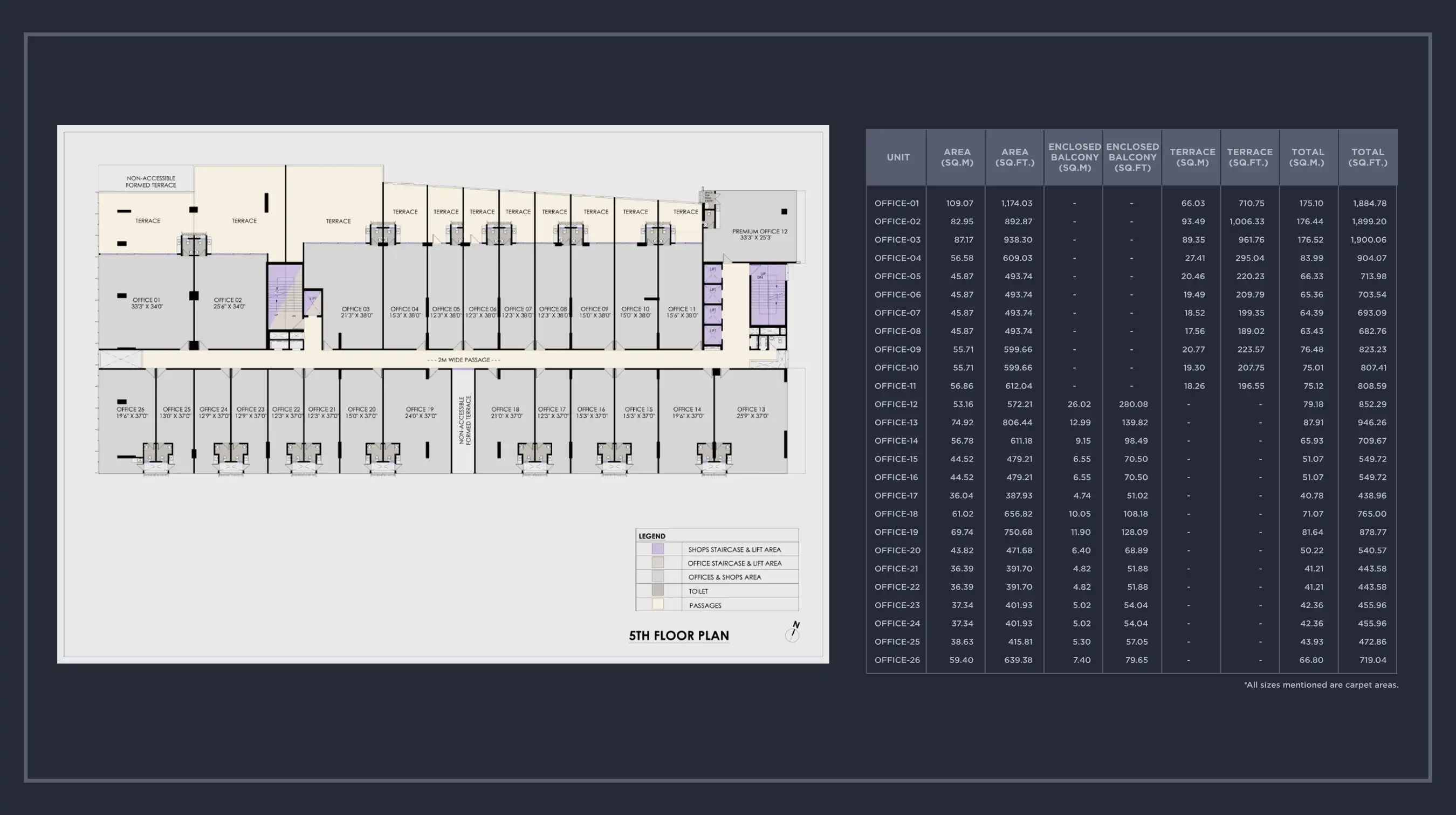Viewport: 1456px width, 815px height.
Task: Toggle the TOILET legend entry
Action: 698,591
